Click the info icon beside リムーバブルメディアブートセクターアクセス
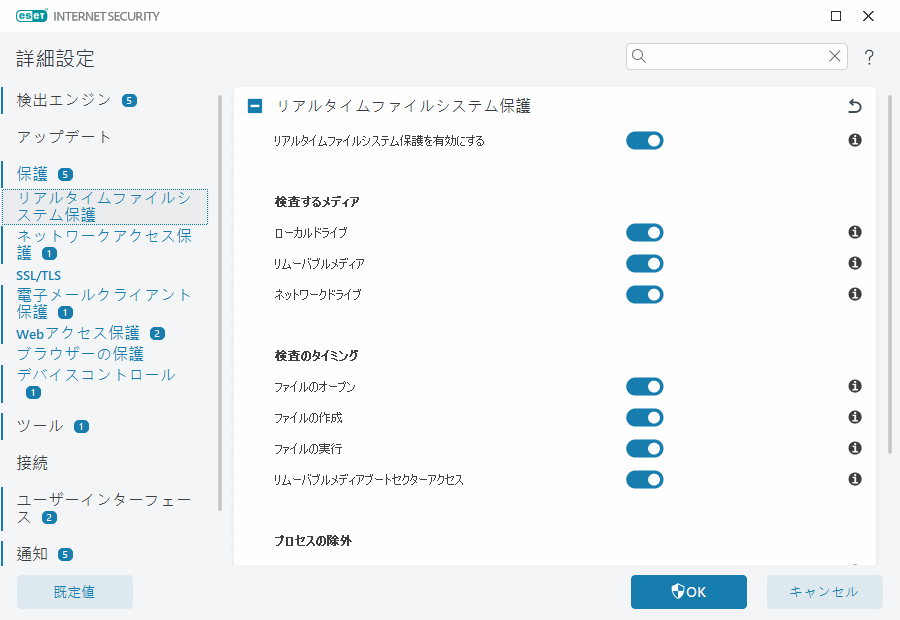Image resolution: width=900 pixels, height=620 pixels. [855, 479]
